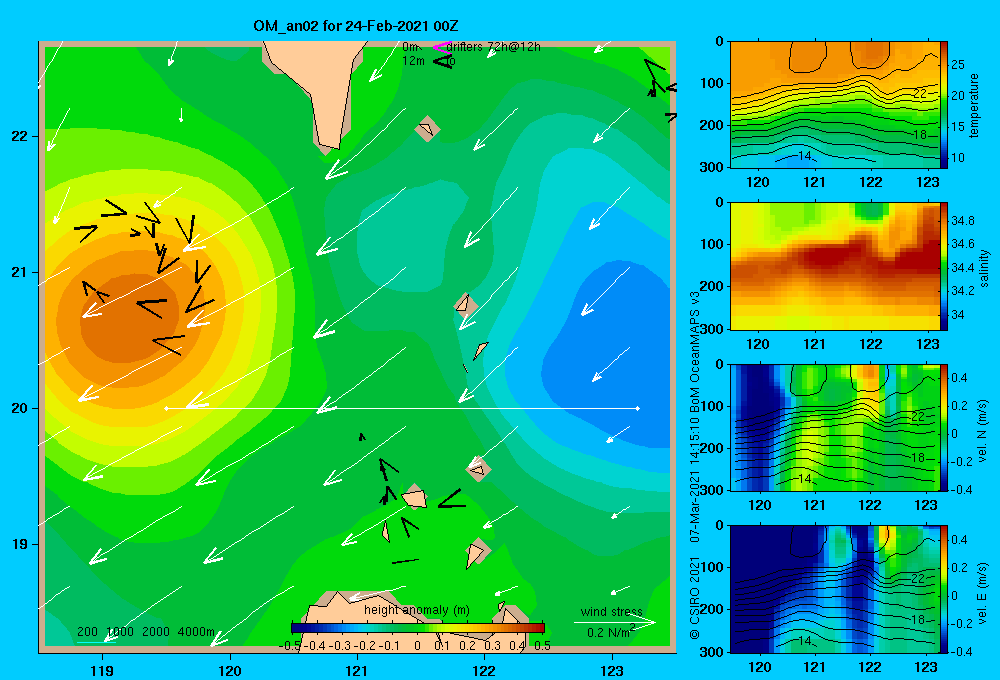This screenshot has width=1000, height=680.
Task: Click the east endpoint of the white transect line
Action: 638,408
